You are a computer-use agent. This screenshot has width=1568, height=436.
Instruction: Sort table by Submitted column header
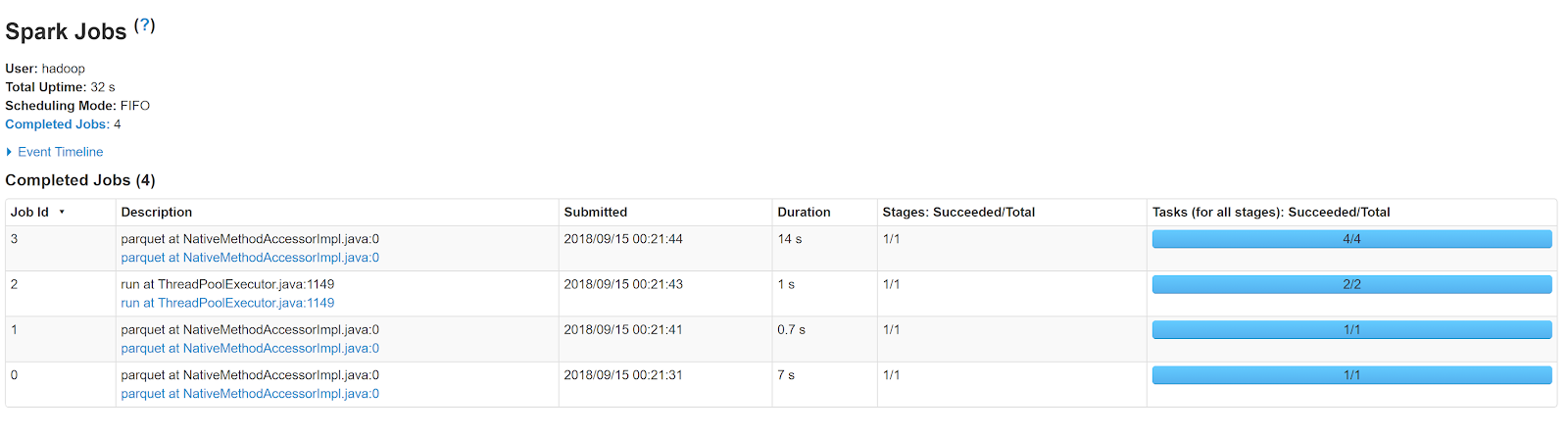click(x=595, y=213)
